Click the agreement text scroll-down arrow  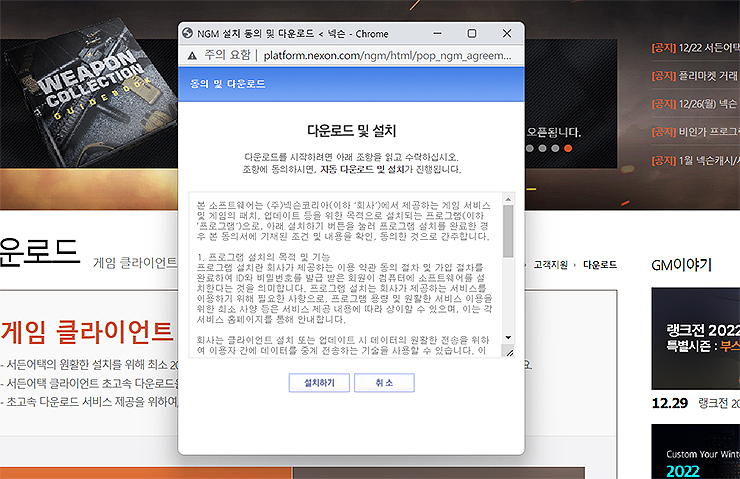(x=508, y=337)
